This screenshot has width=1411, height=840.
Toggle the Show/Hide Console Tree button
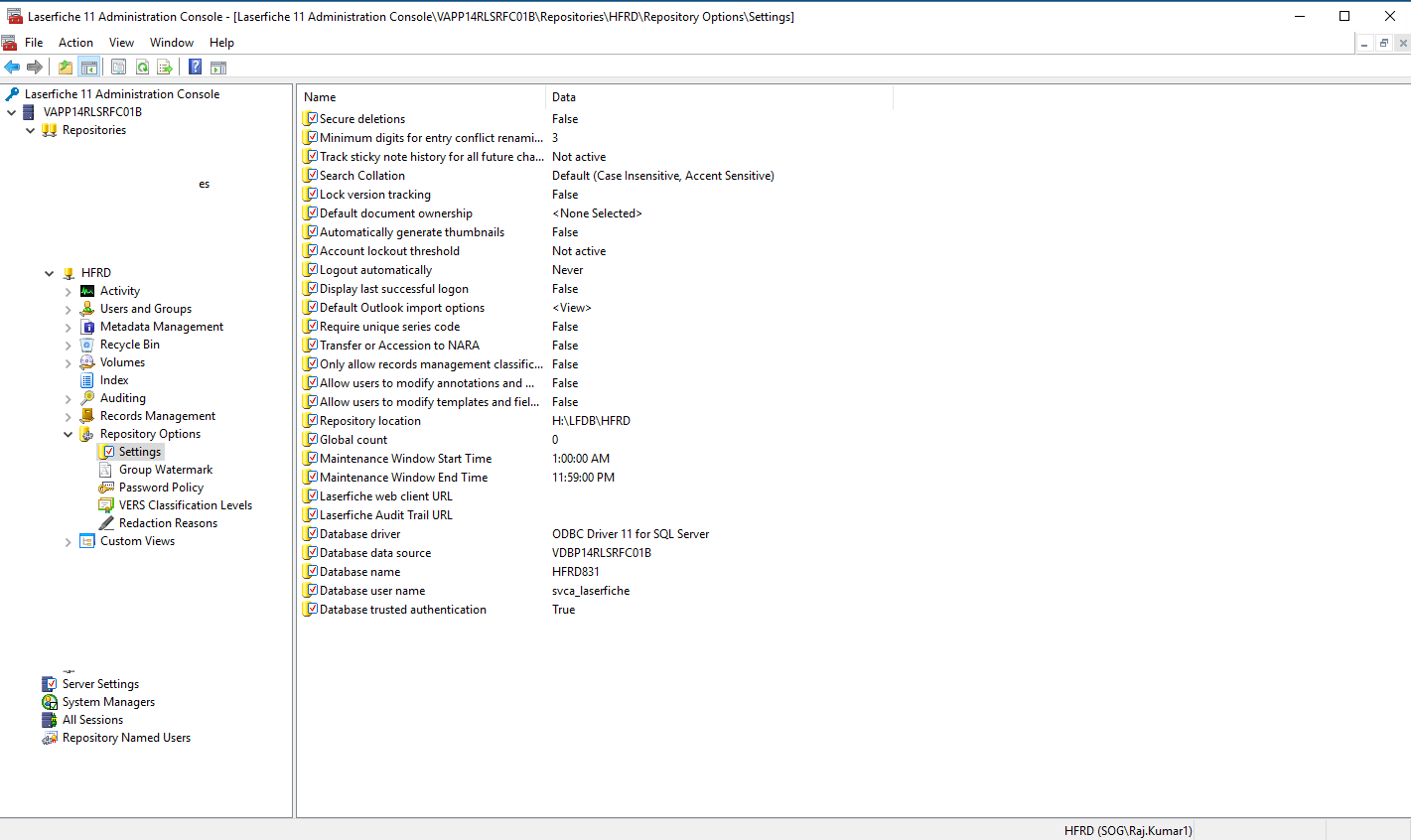pos(89,68)
